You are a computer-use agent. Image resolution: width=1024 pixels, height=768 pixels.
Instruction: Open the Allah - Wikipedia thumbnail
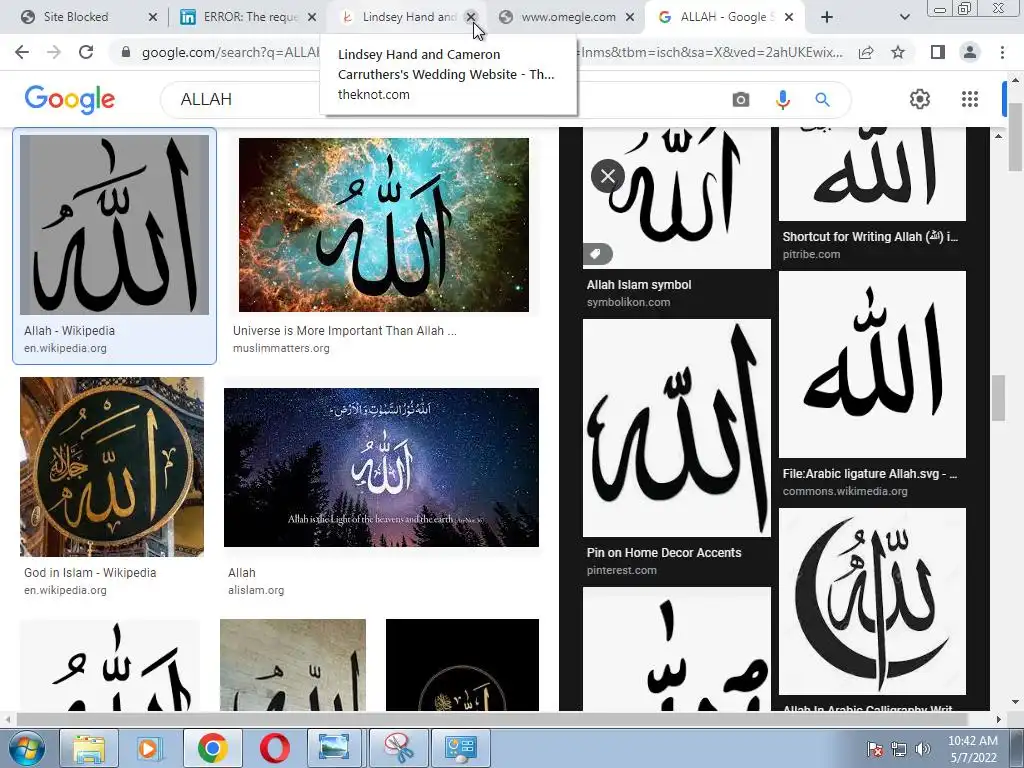(x=114, y=225)
